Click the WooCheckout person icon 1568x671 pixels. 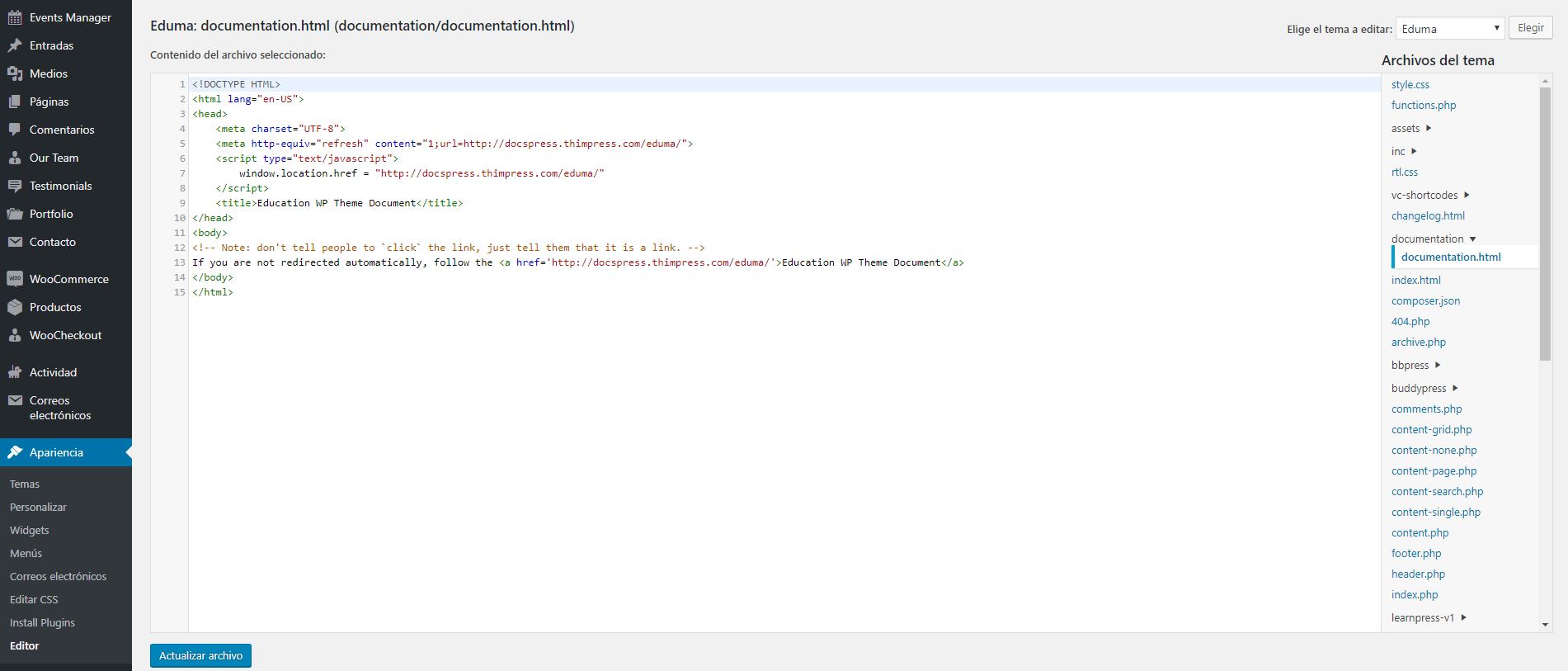pos(15,335)
